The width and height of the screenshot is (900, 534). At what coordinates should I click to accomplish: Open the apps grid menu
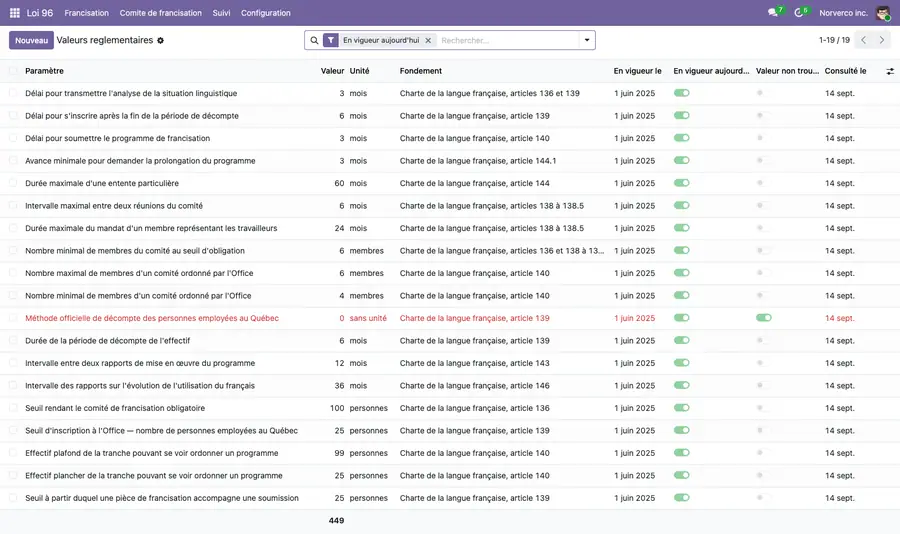[15, 13]
